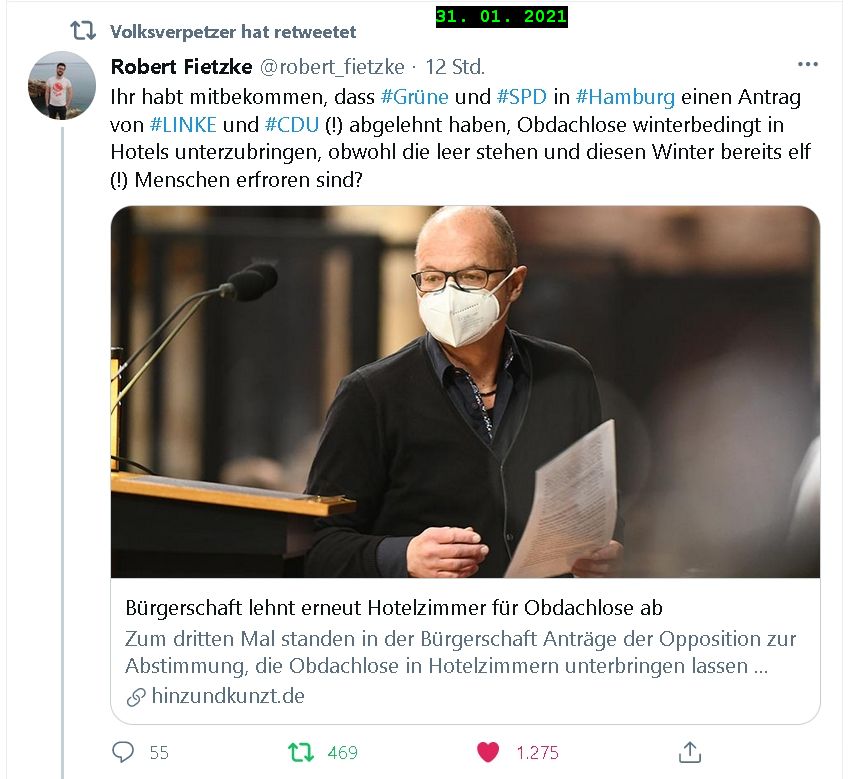Open Robert Fietzke's profile picture

point(62,85)
